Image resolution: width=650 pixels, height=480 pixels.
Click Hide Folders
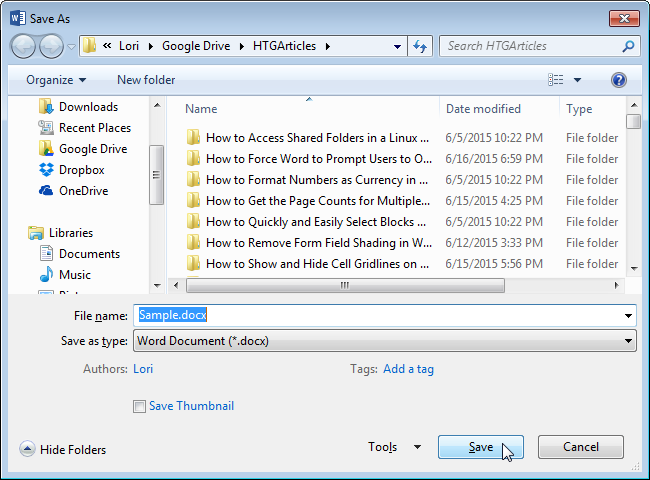point(63,449)
